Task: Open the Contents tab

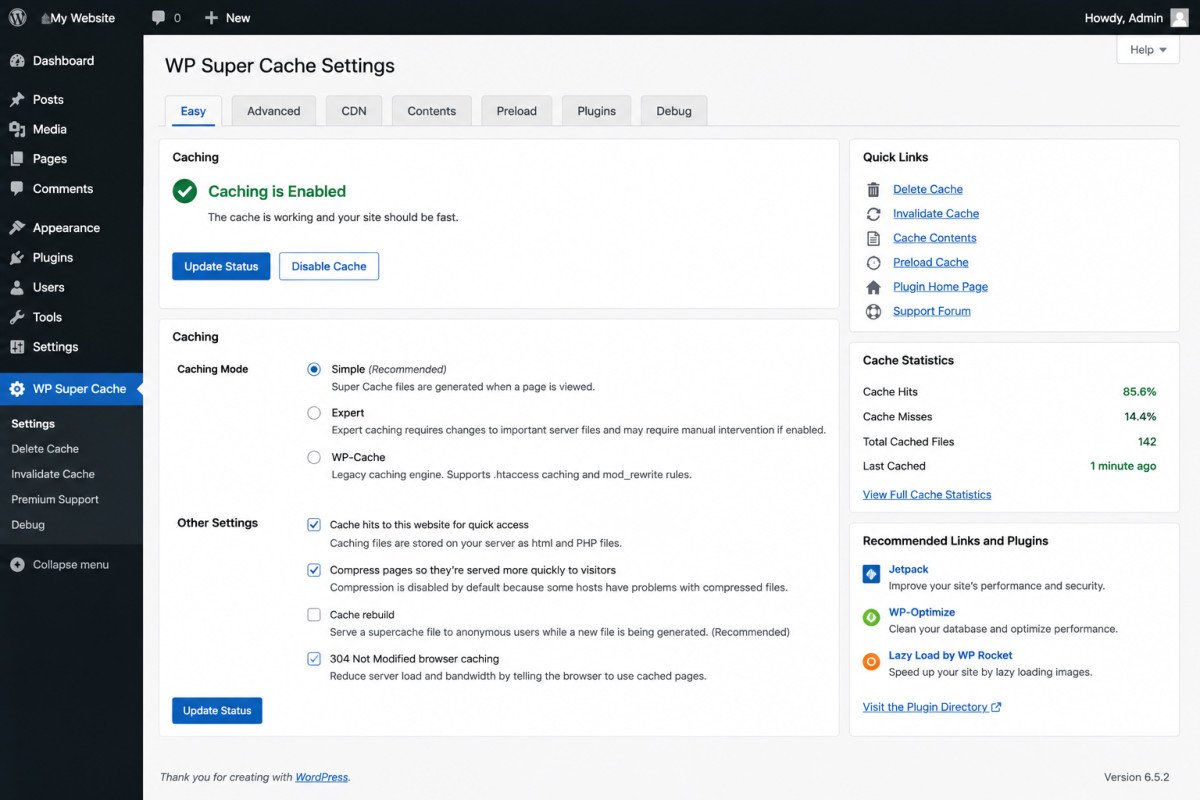Action: (x=432, y=111)
